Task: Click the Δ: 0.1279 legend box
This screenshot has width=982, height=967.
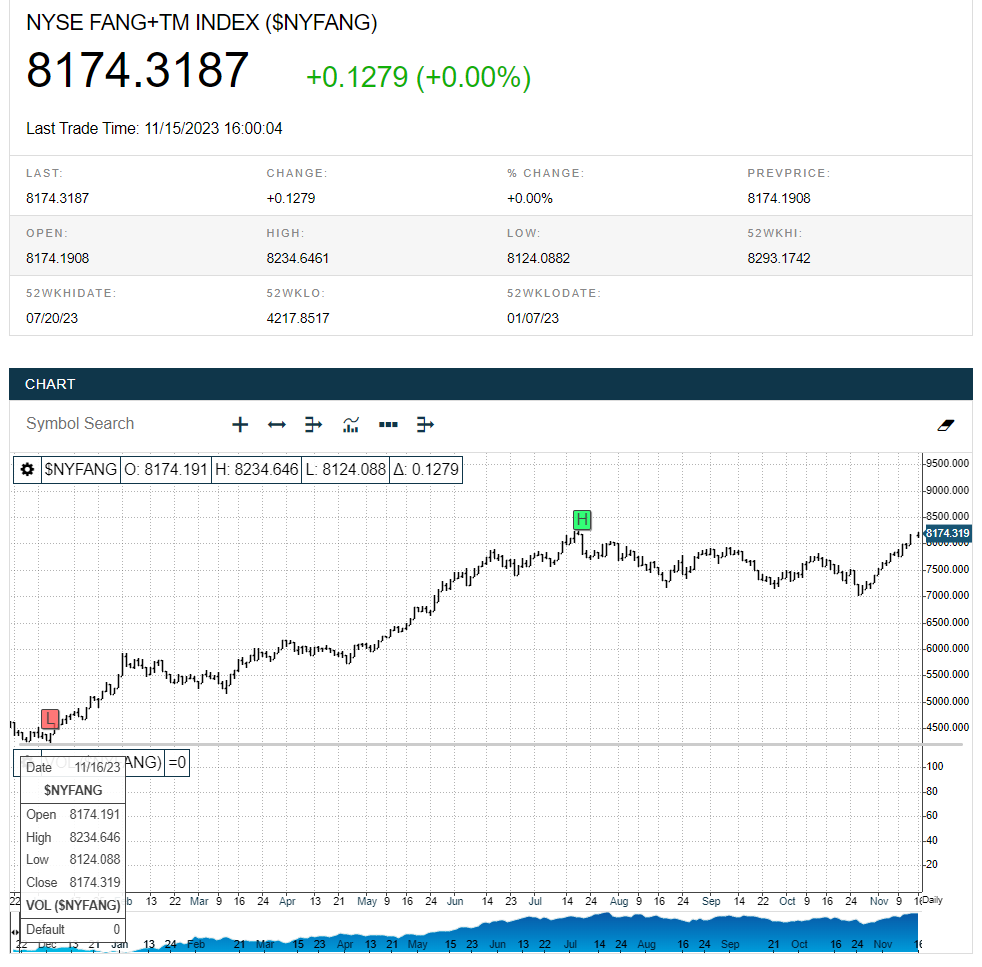Action: pos(426,469)
